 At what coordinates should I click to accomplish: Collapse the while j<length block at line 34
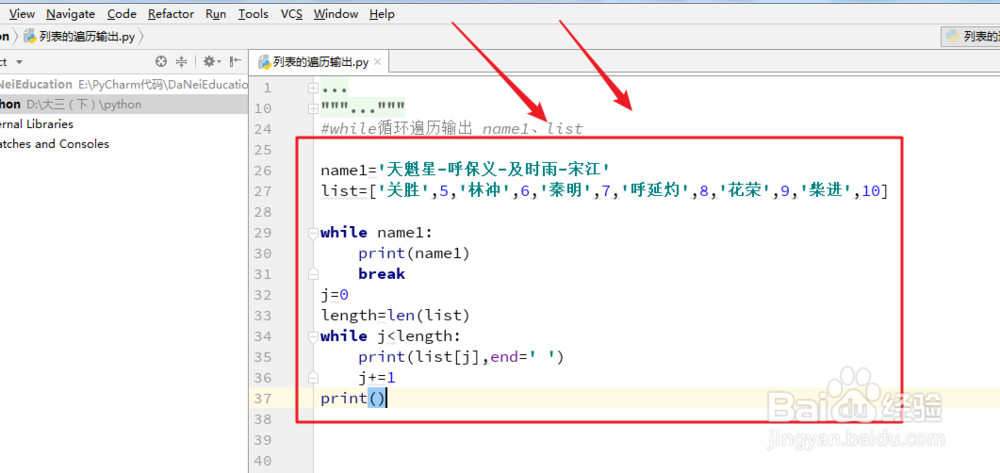pos(313,337)
